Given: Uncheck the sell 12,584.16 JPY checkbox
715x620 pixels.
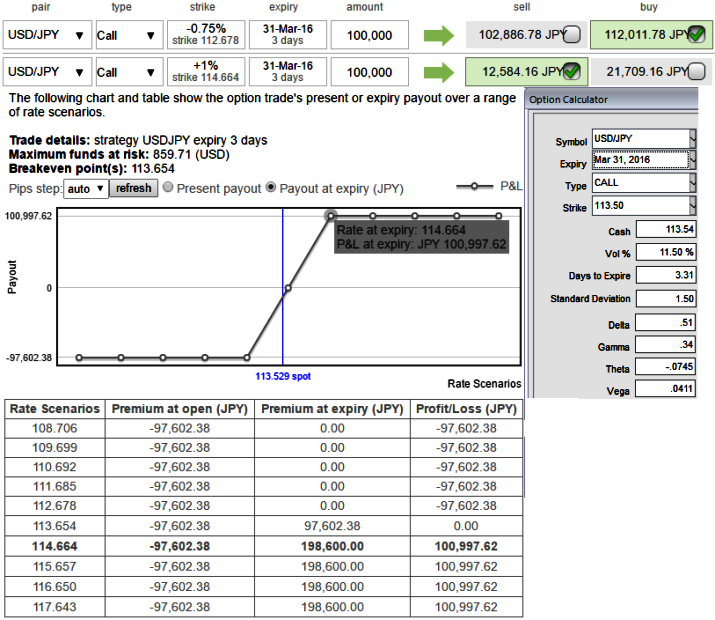Looking at the screenshot, I should click(572, 72).
